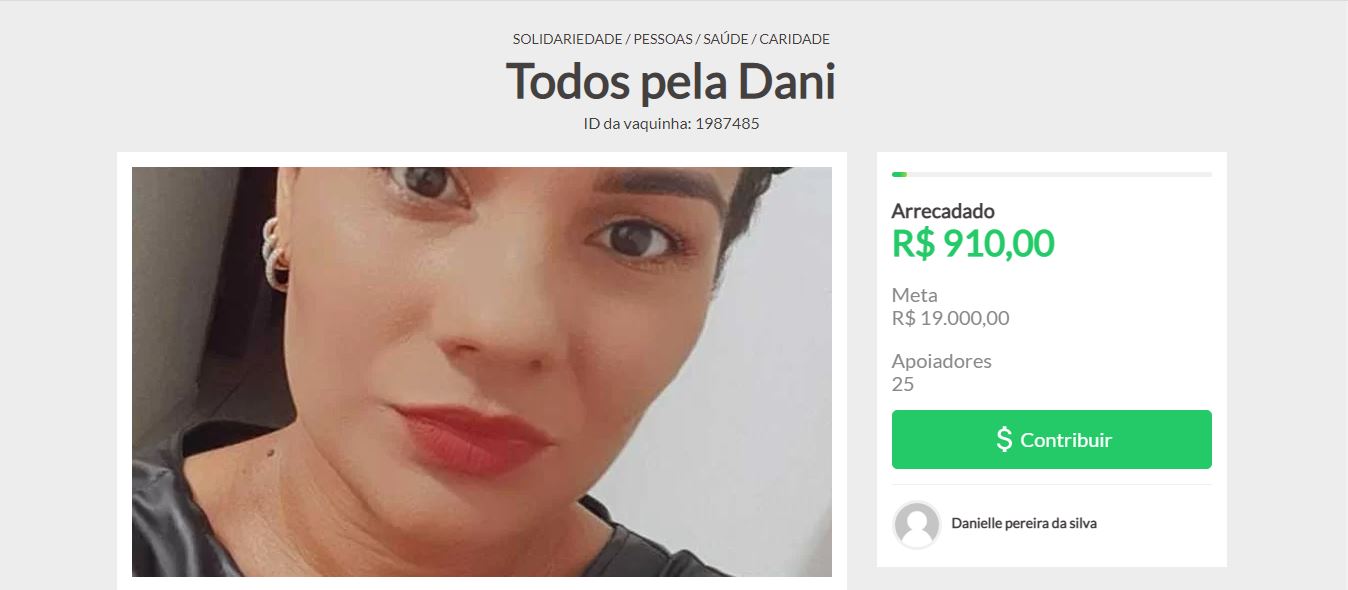The image size is (1348, 590).
Task: Open the campaign's main photo
Action: (x=482, y=372)
